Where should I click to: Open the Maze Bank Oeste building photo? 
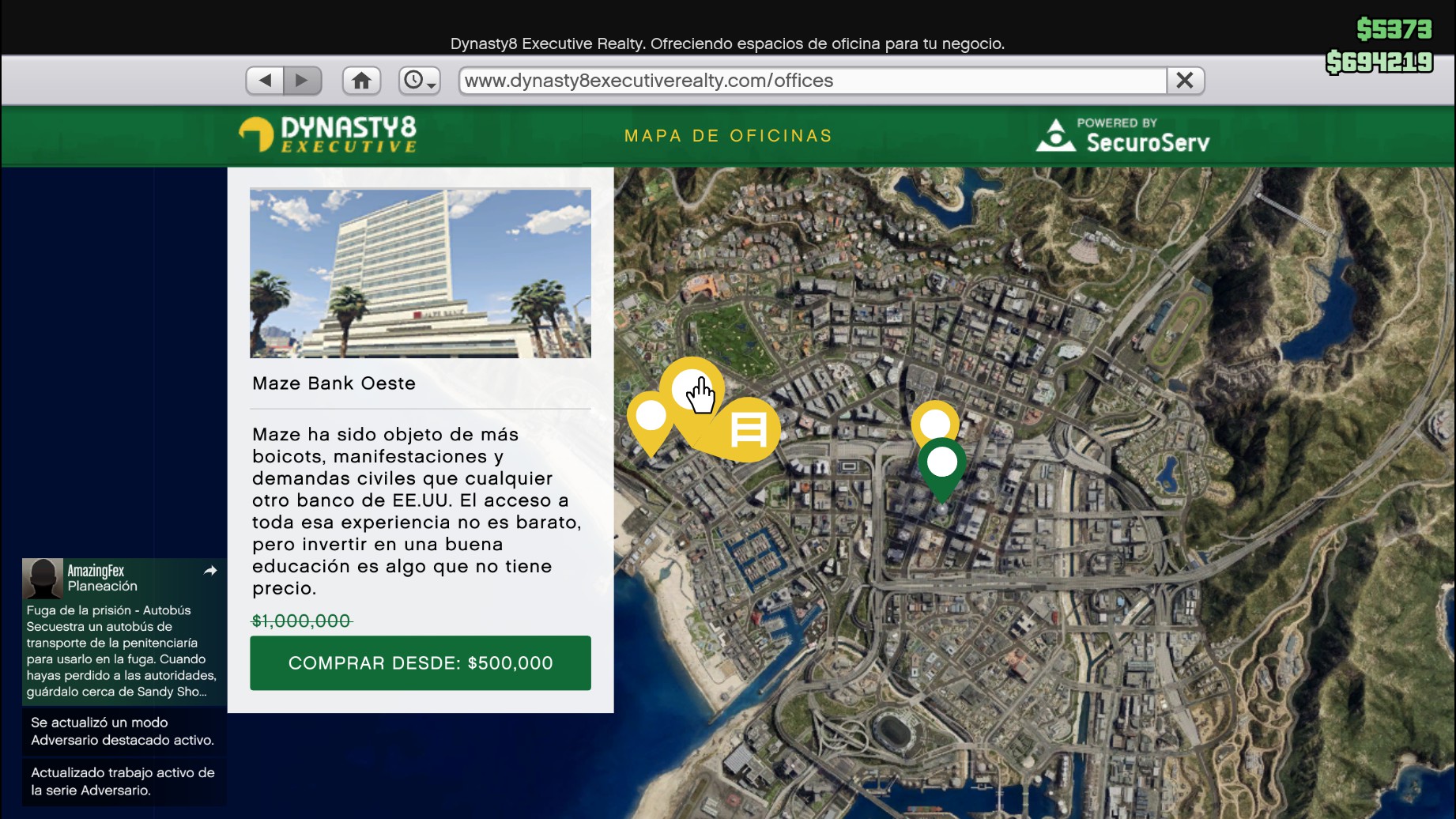[x=421, y=274]
